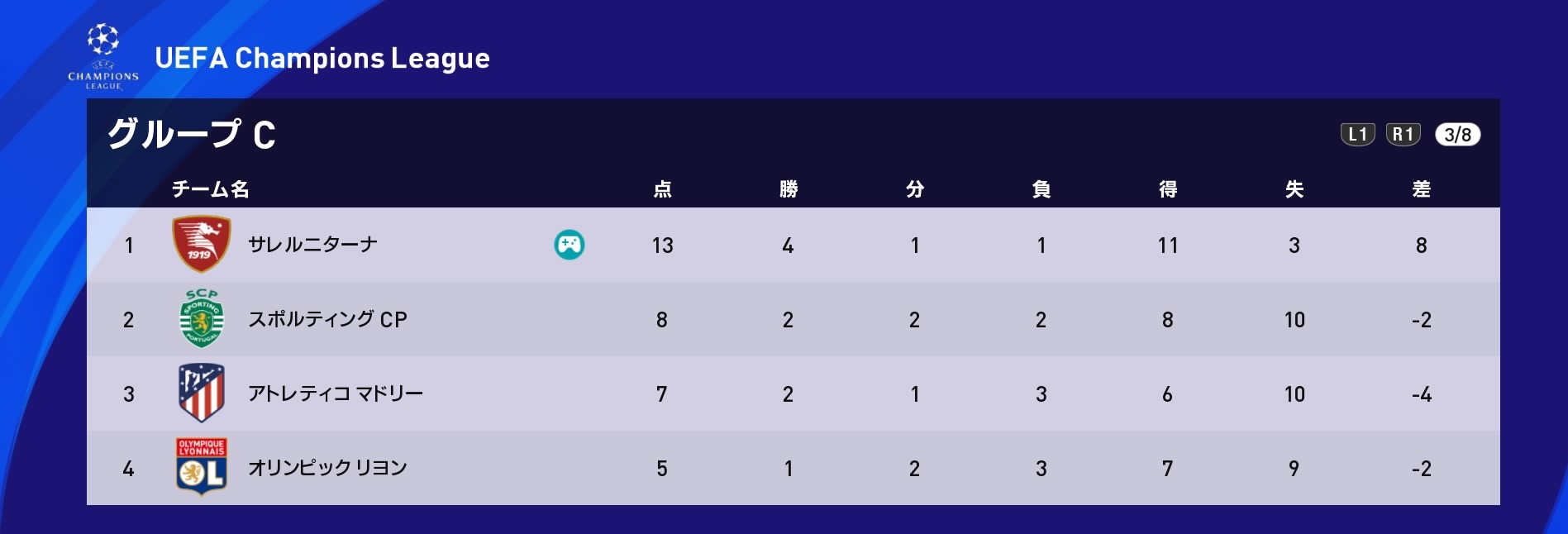The height and width of the screenshot is (534, 1568).
Task: Select the アトレティコ マドリー team name
Action: tap(336, 393)
